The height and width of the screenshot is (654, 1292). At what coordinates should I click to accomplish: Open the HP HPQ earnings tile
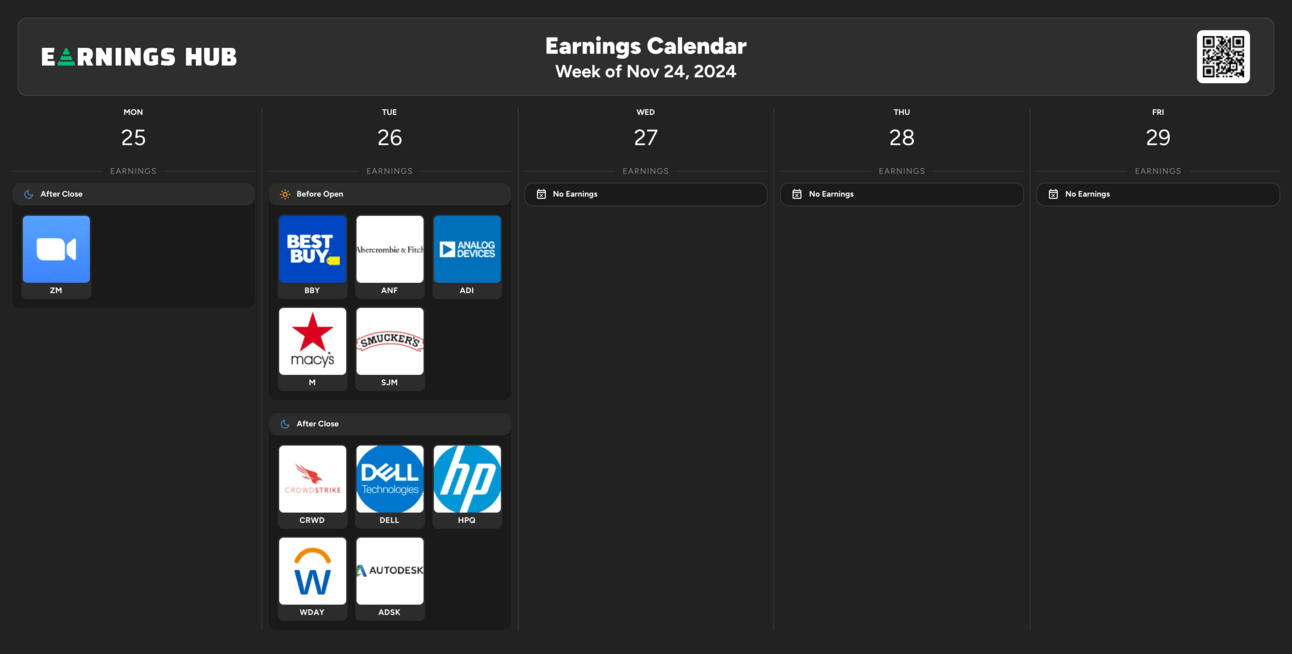[467, 487]
